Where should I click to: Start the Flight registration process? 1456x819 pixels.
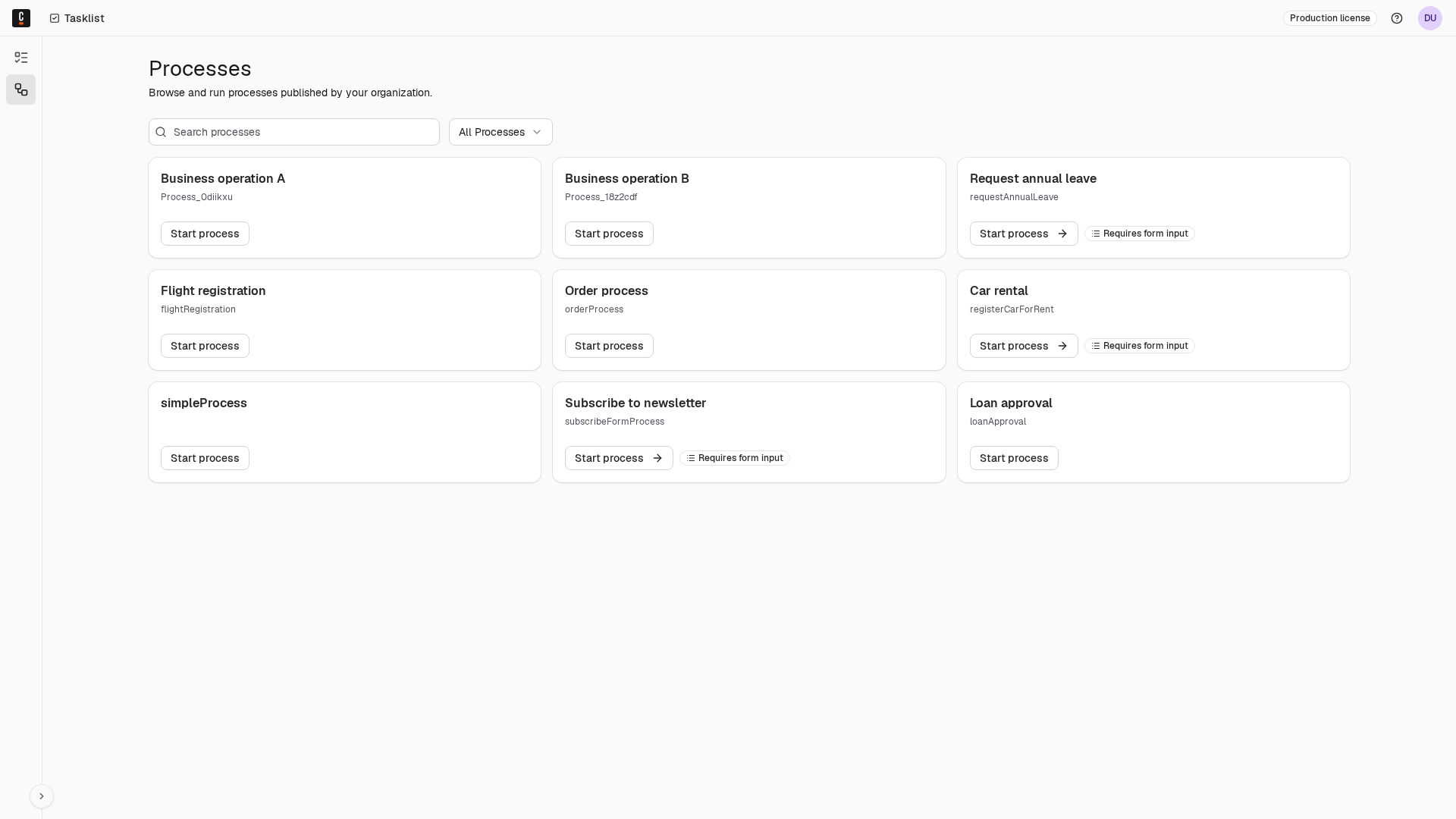pos(205,346)
